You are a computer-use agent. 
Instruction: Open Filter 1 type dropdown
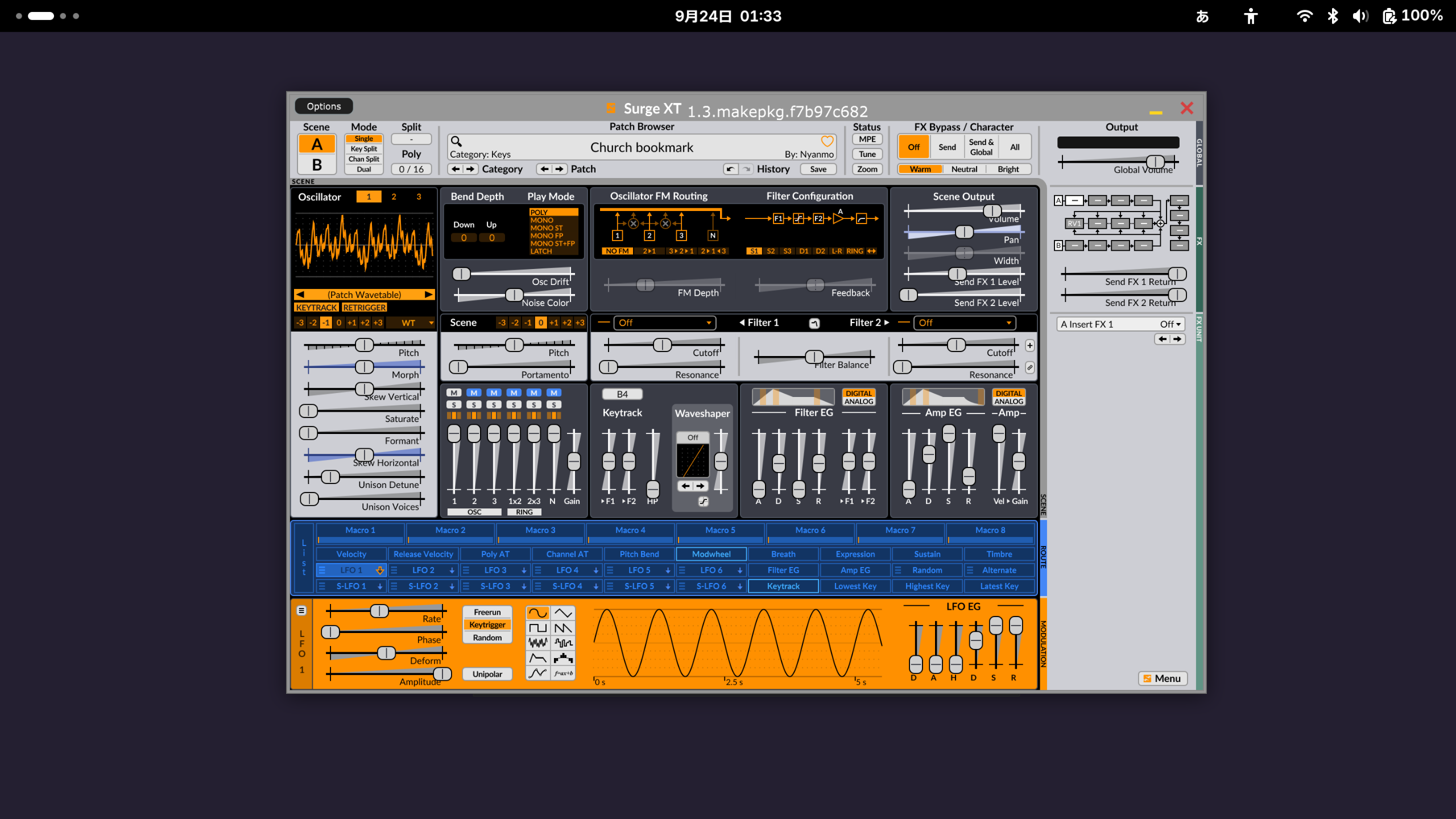coord(664,323)
